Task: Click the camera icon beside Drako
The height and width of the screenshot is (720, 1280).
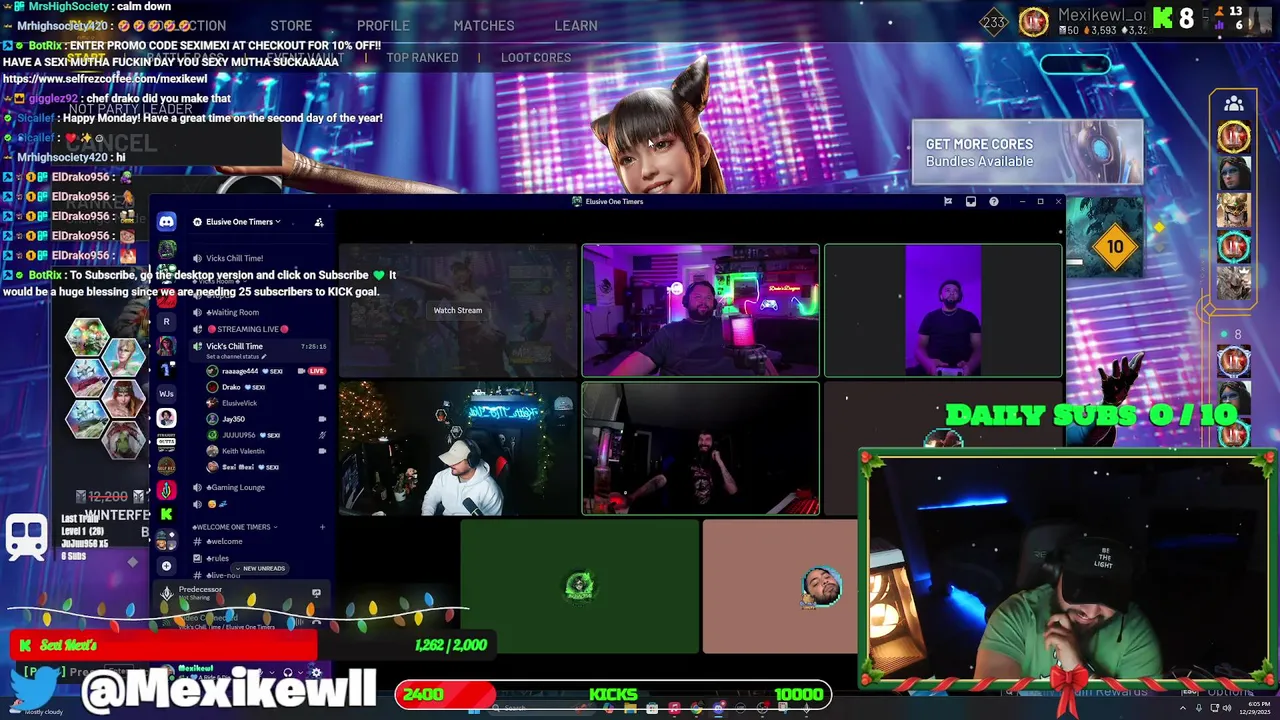Action: (321, 387)
